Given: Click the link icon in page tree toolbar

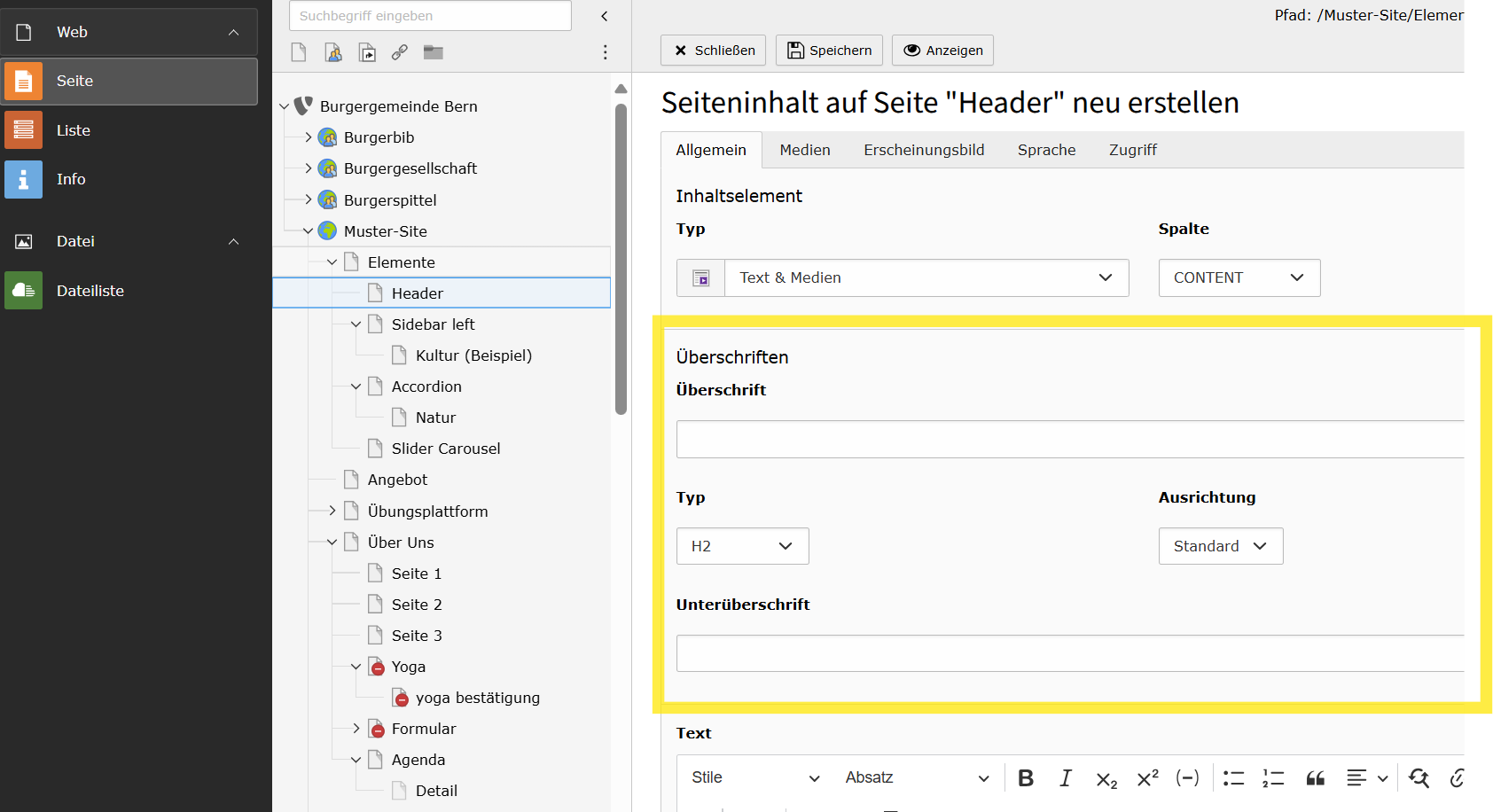Looking at the screenshot, I should coord(400,52).
